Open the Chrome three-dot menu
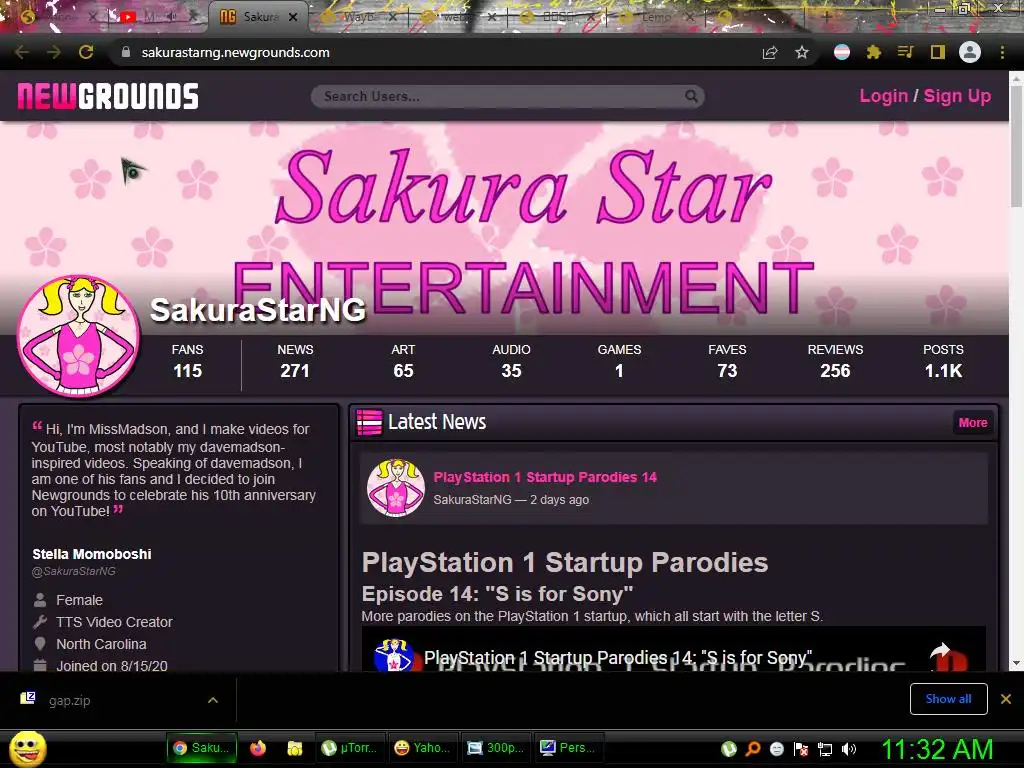 (1002, 52)
